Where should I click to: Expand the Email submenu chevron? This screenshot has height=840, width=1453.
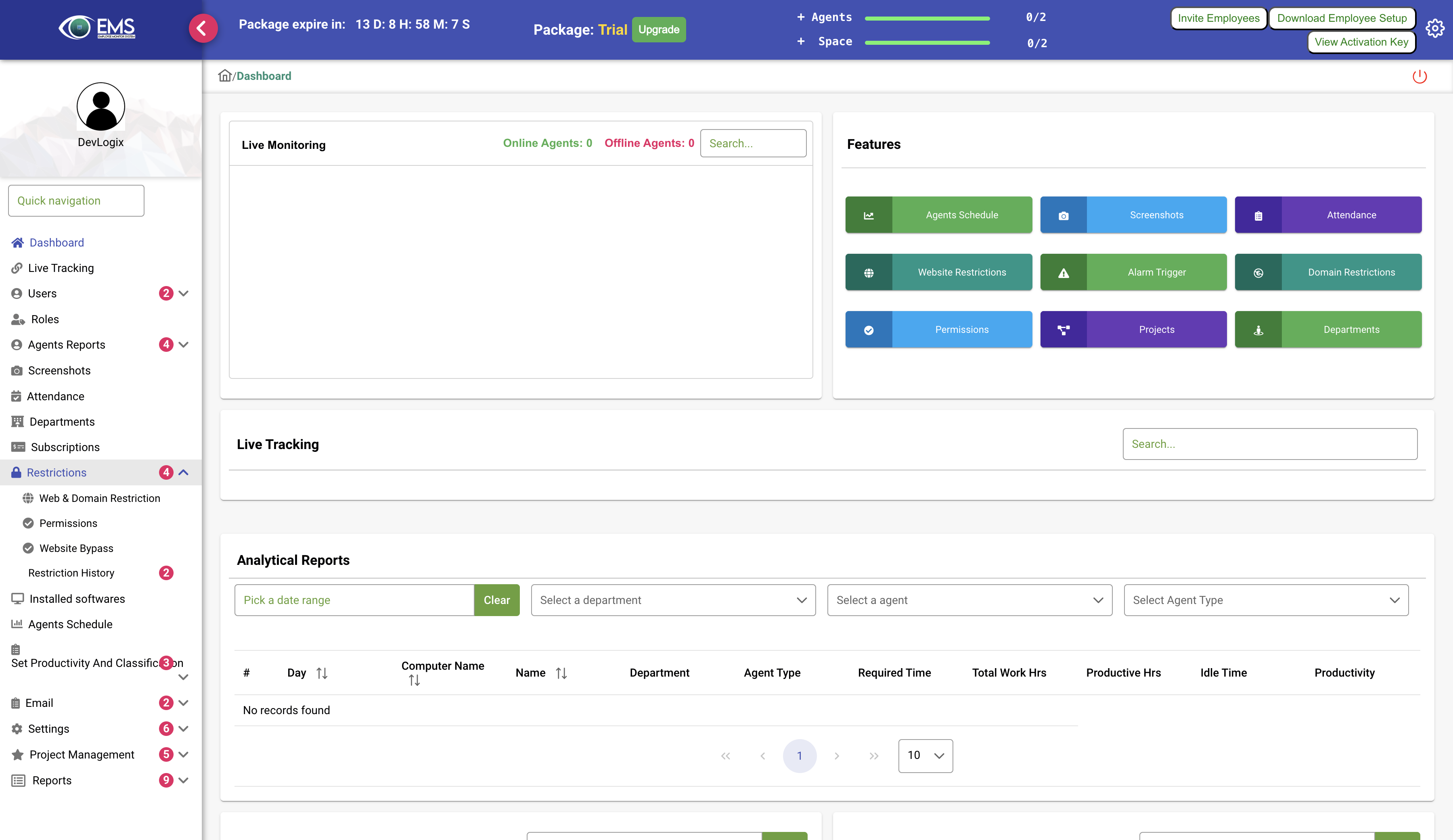point(183,703)
